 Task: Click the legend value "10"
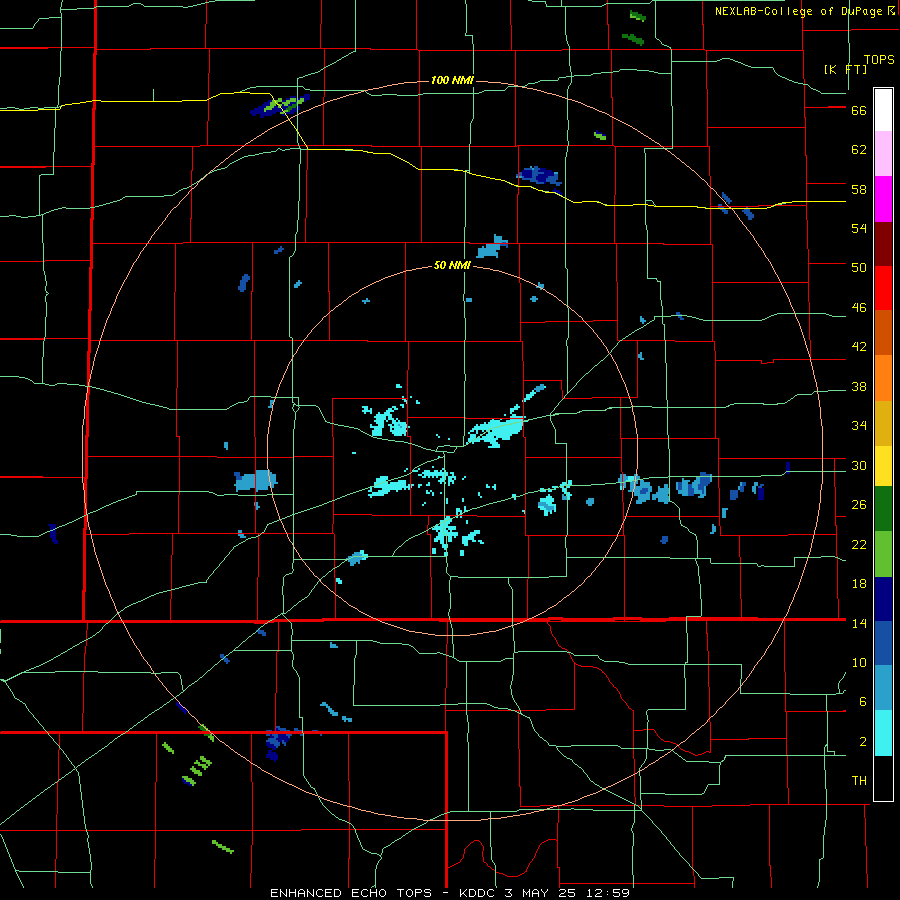point(859,663)
